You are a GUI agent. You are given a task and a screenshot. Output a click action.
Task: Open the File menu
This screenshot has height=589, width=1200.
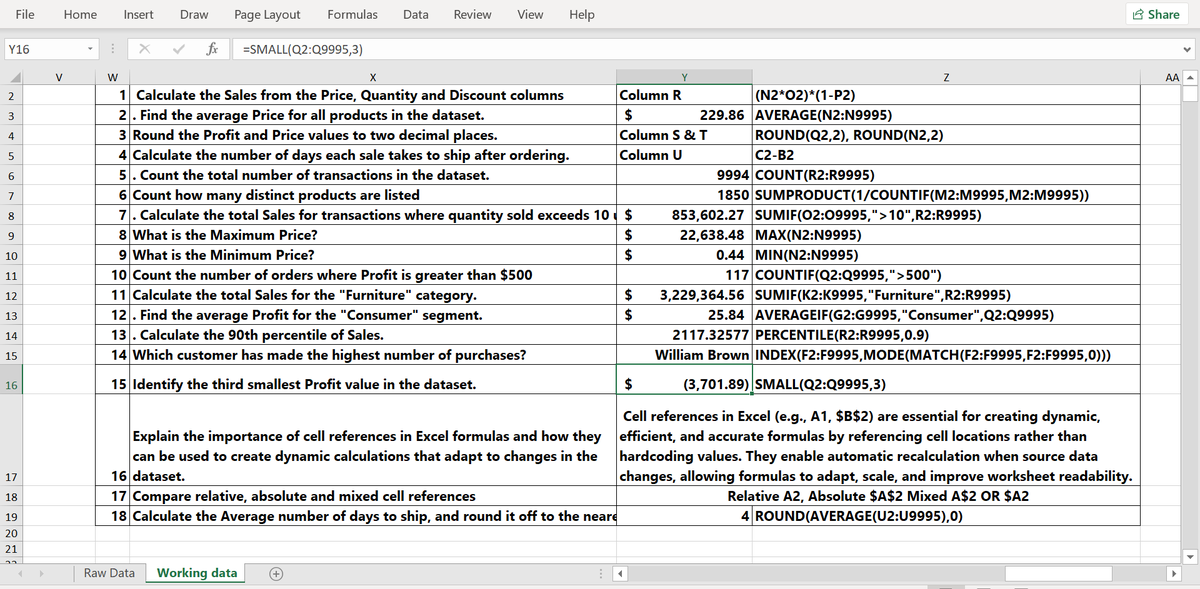26,14
